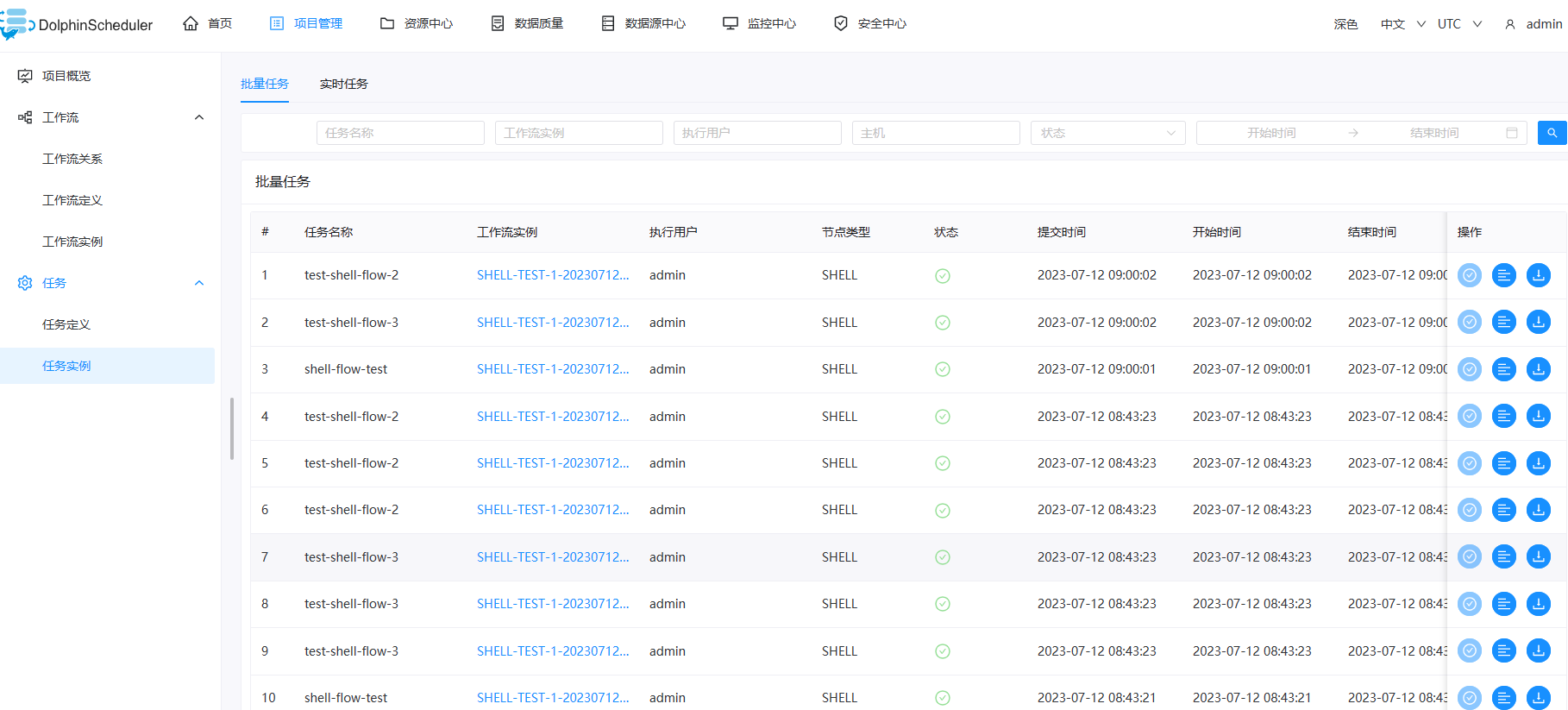Switch to 深色 dark theme

coord(1345,24)
